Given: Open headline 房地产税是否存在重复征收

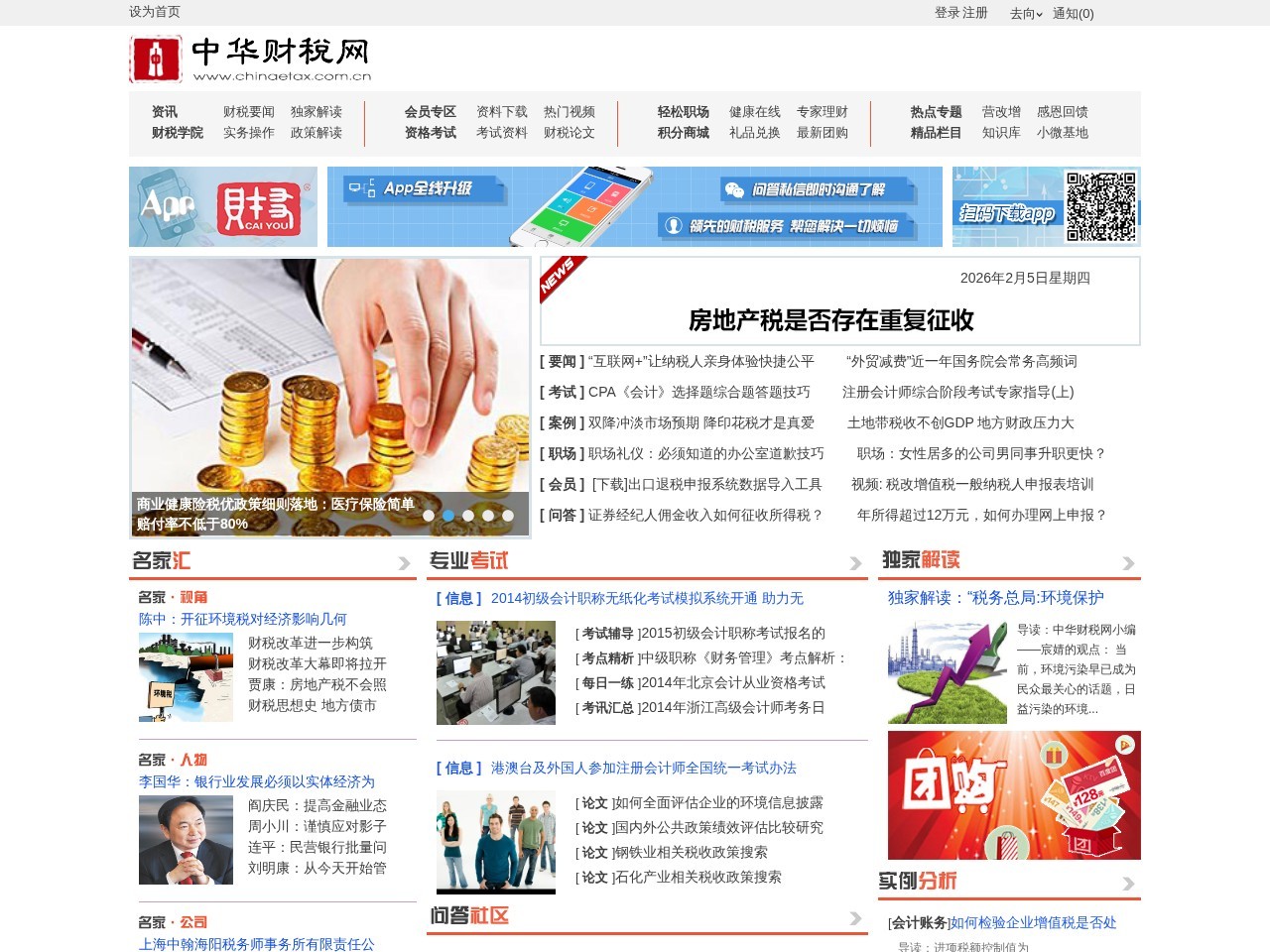Looking at the screenshot, I should [831, 320].
